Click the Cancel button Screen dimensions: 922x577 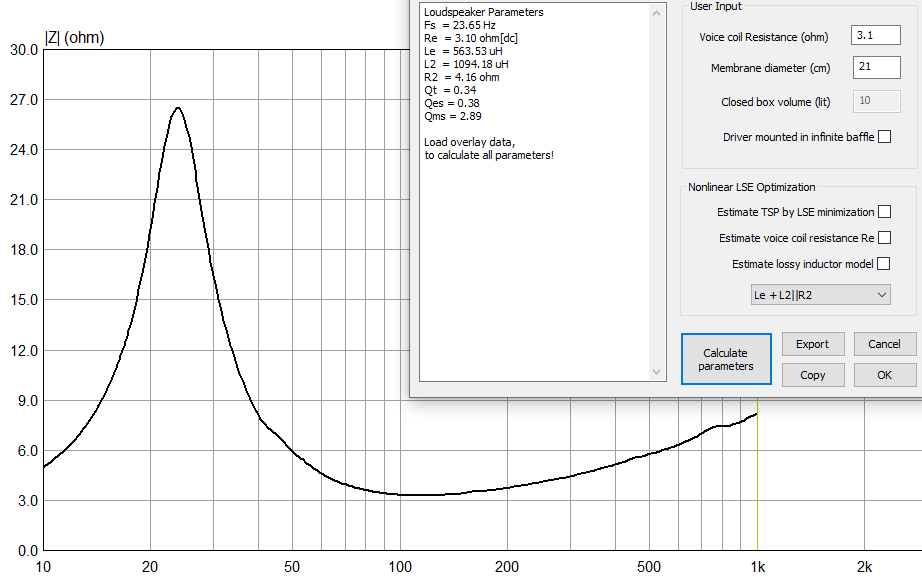(884, 344)
